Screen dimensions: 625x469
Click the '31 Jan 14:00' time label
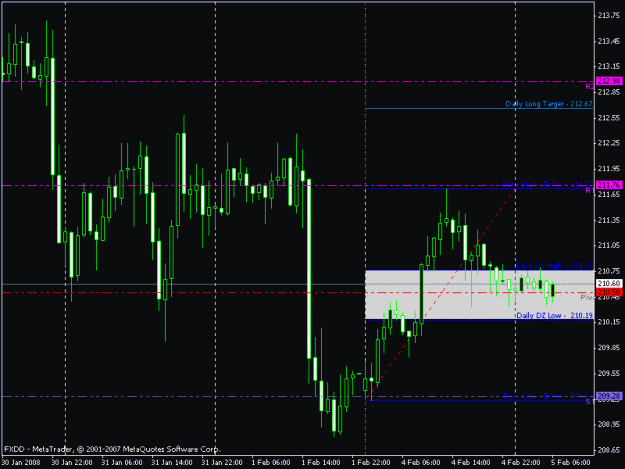pyautogui.click(x=172, y=462)
